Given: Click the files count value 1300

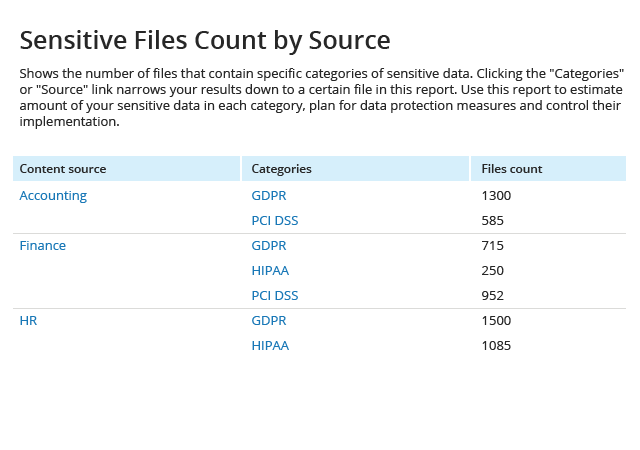Looking at the screenshot, I should tap(496, 196).
